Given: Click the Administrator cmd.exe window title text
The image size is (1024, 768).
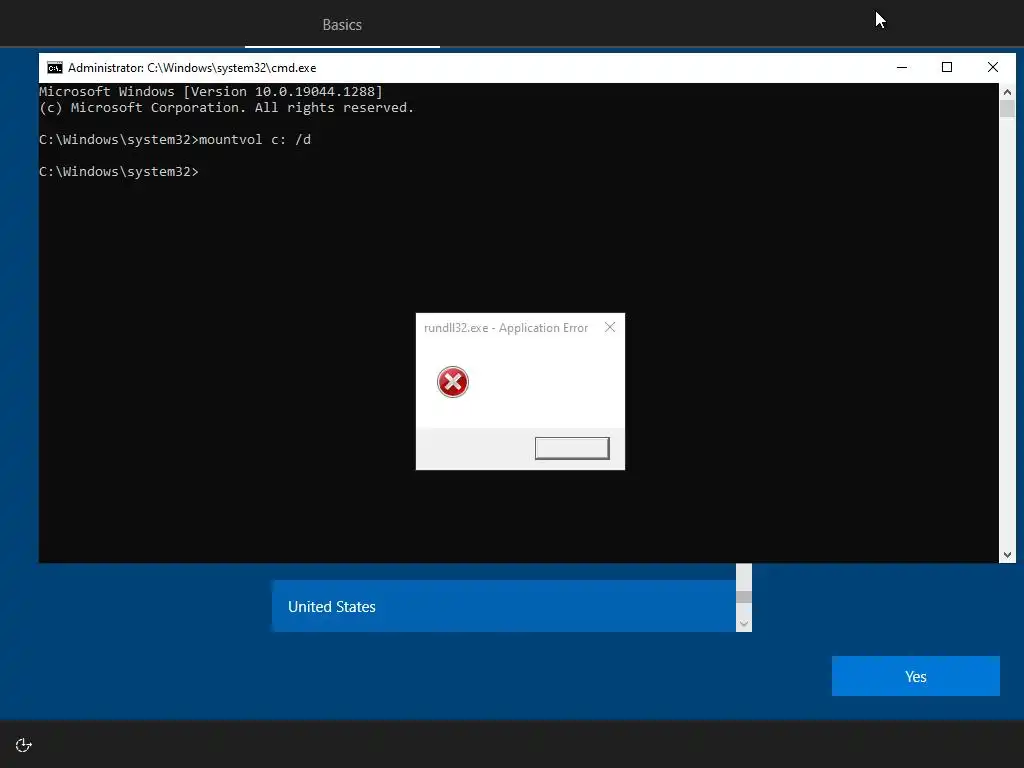Looking at the screenshot, I should [192, 68].
